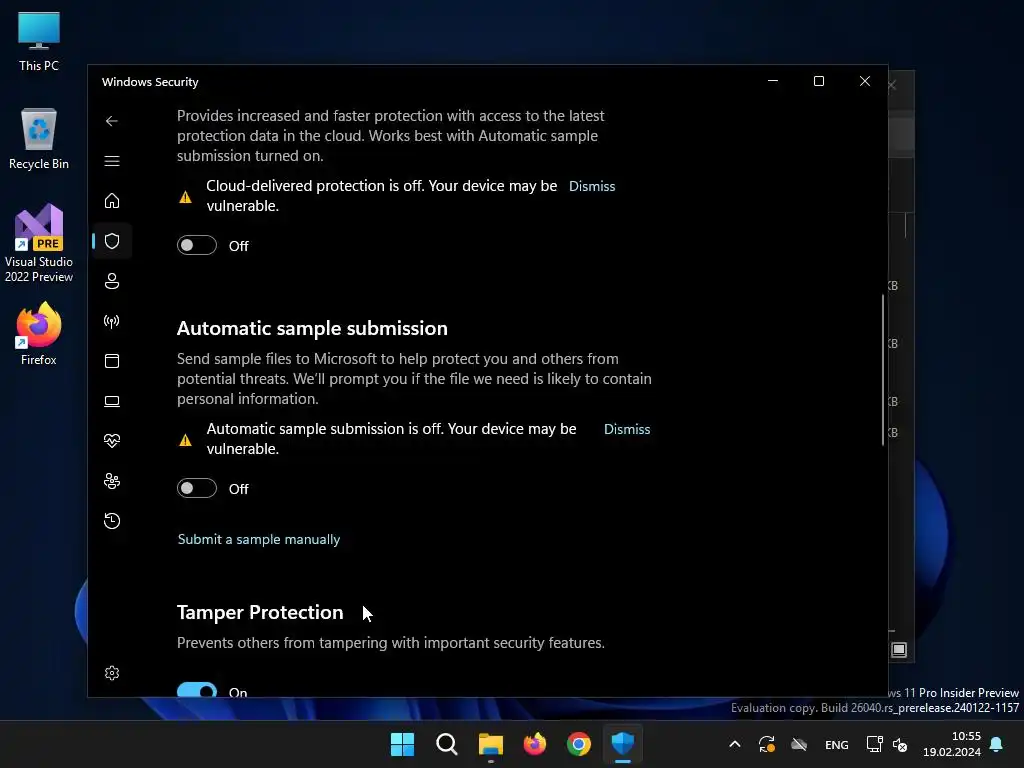Open the Home section in sidebar
Image resolution: width=1024 pixels, height=768 pixels.
point(112,200)
